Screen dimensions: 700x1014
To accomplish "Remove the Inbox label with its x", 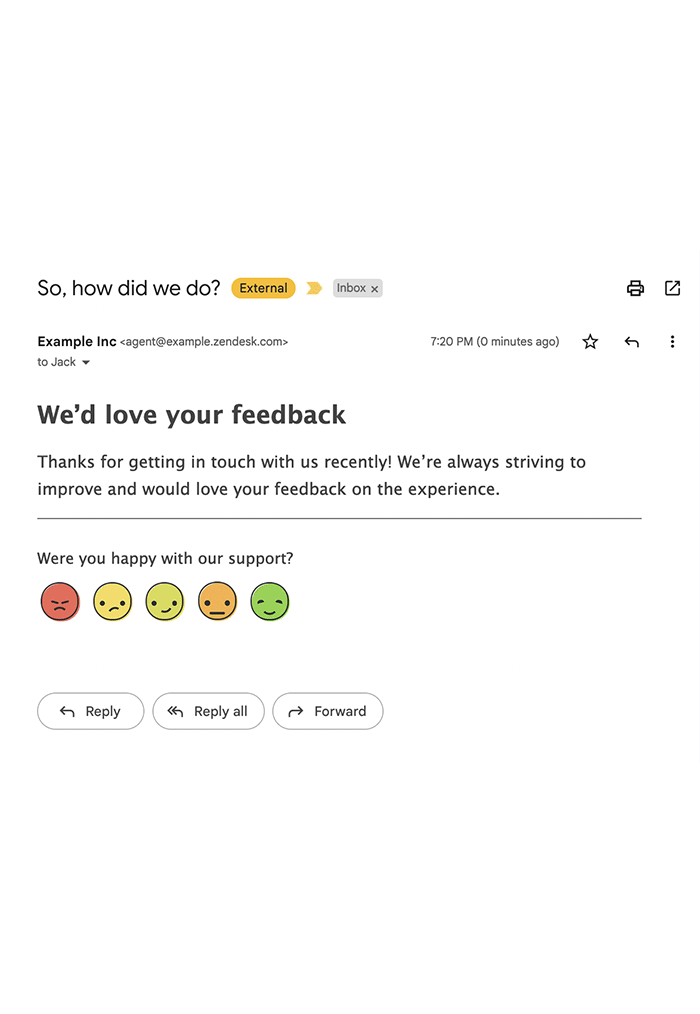I will [x=375, y=289].
